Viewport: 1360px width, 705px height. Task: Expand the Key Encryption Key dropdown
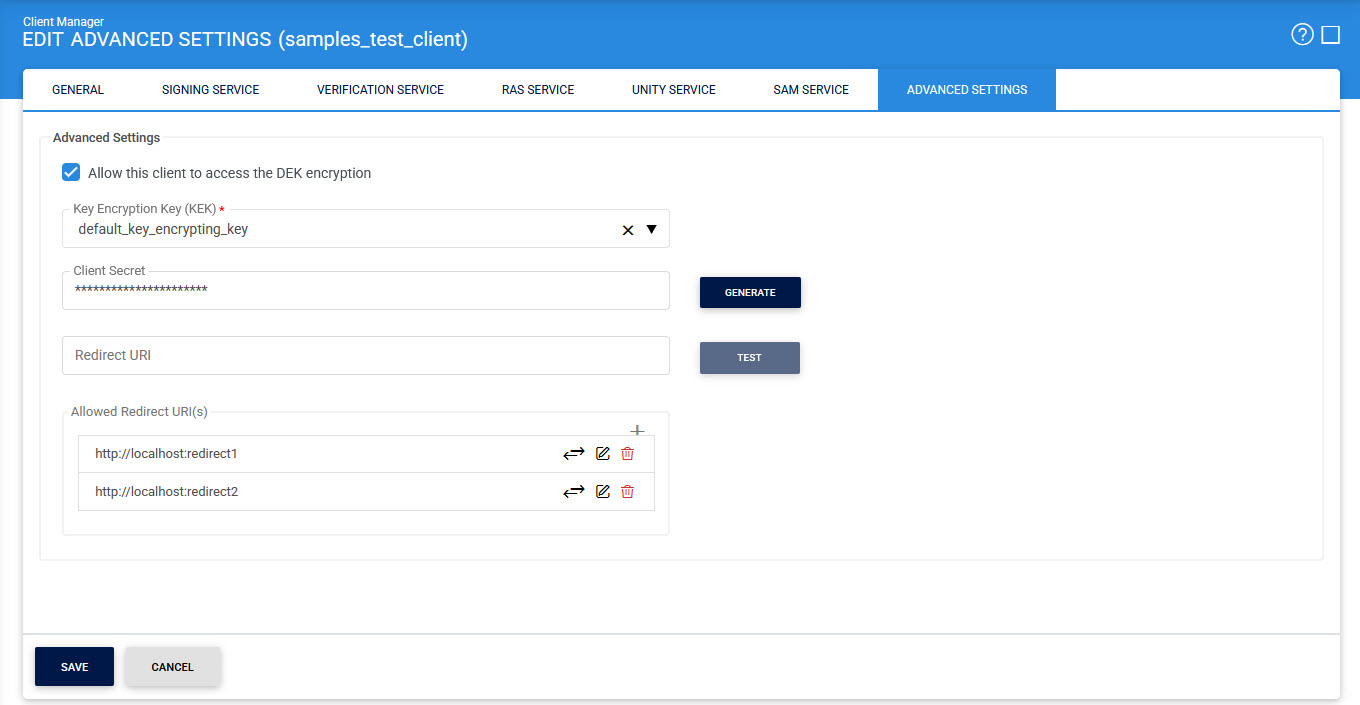[x=652, y=229]
